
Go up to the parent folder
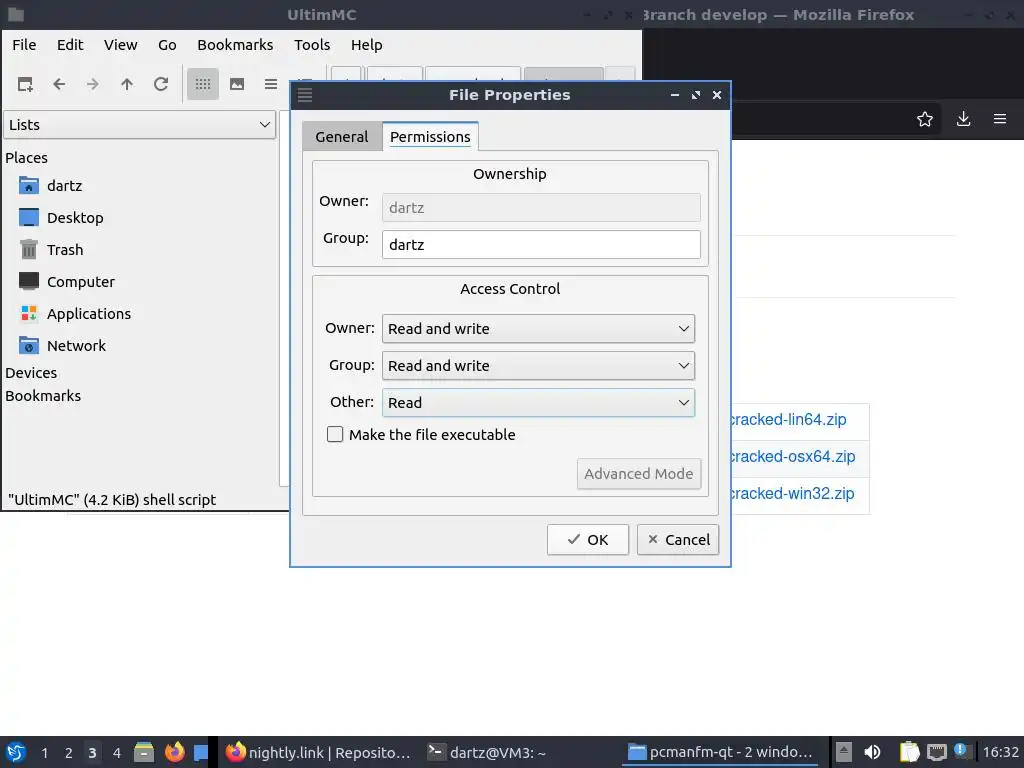[127, 84]
